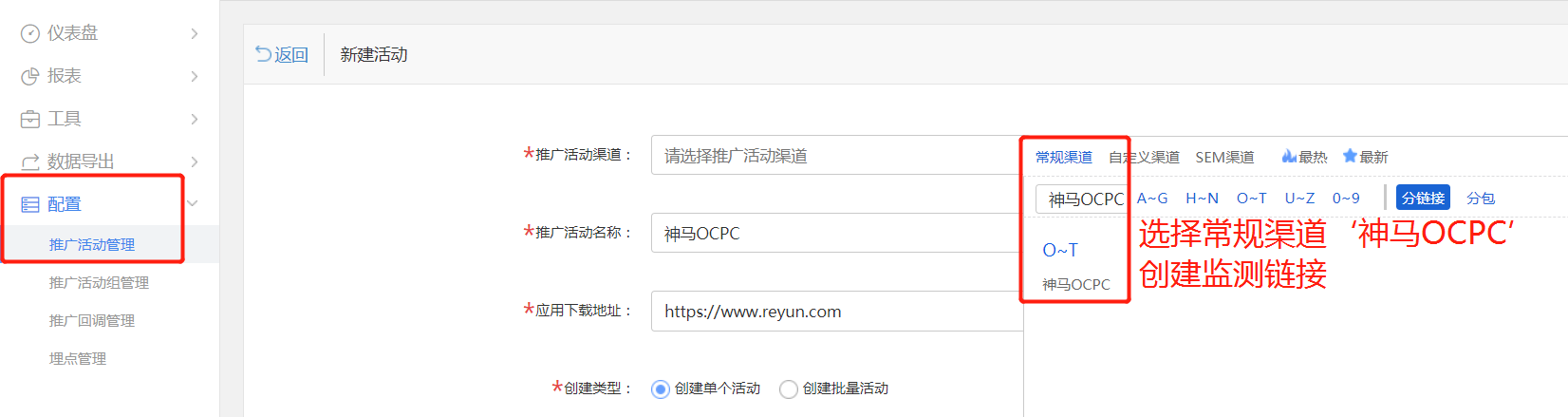1568x417 pixels.
Task: Click channel search box containing 神马OCPC
Action: pos(1082,199)
